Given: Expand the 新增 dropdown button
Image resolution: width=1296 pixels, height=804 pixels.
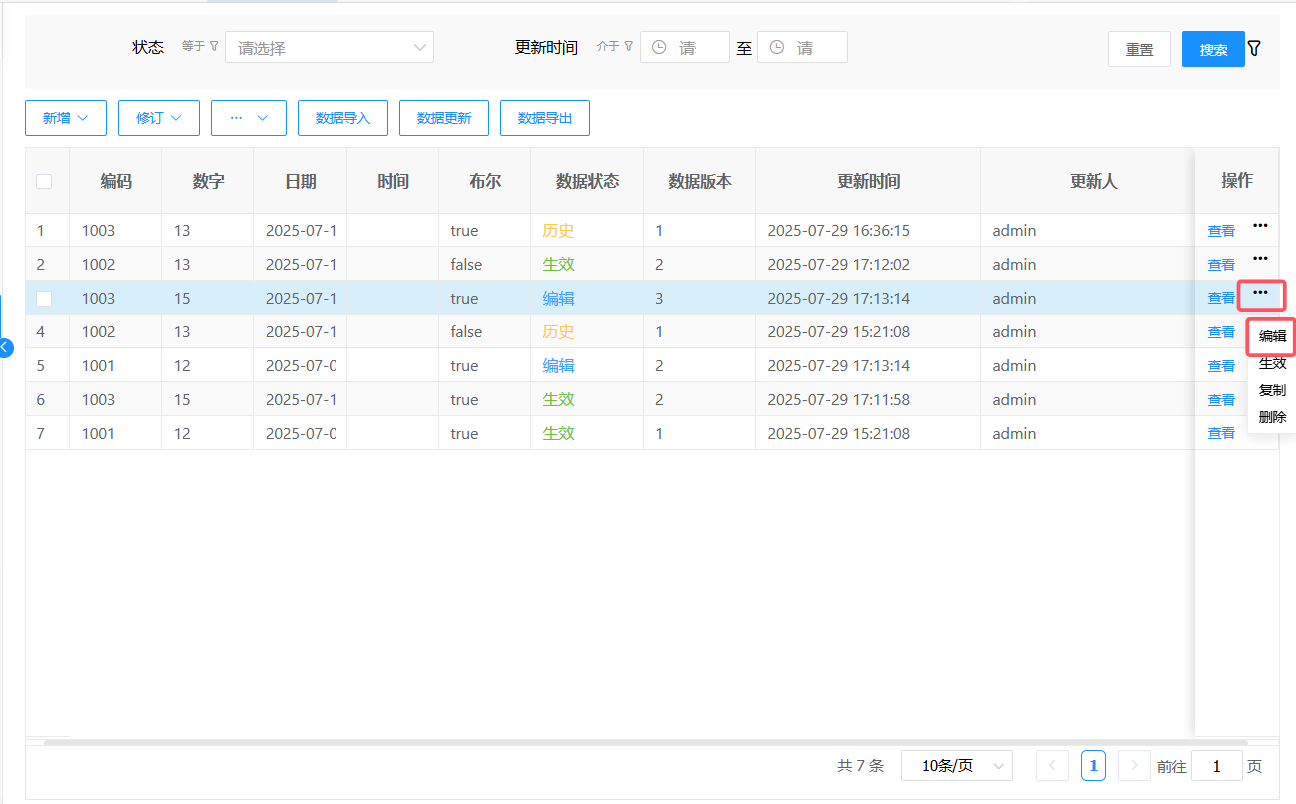Looking at the screenshot, I should tap(66, 118).
